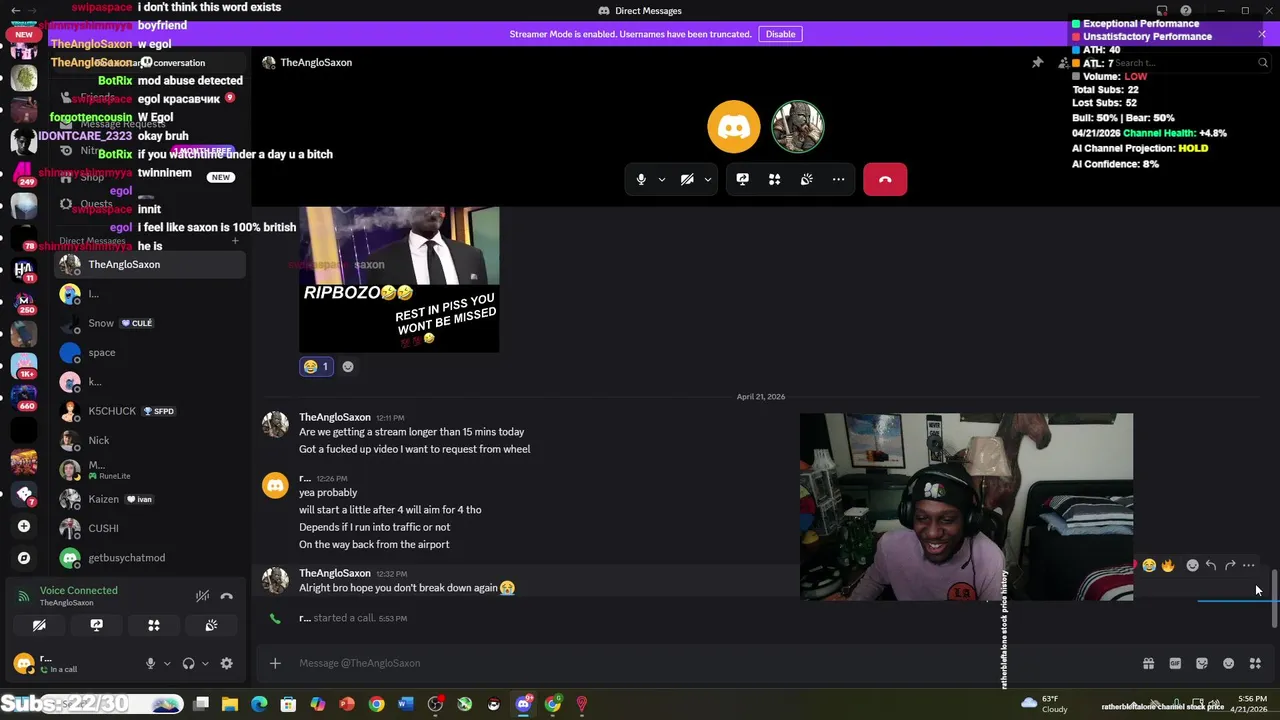Open the soundboard in call controls bar
Image resolution: width=1280 pixels, height=720 pixels.
point(806,179)
